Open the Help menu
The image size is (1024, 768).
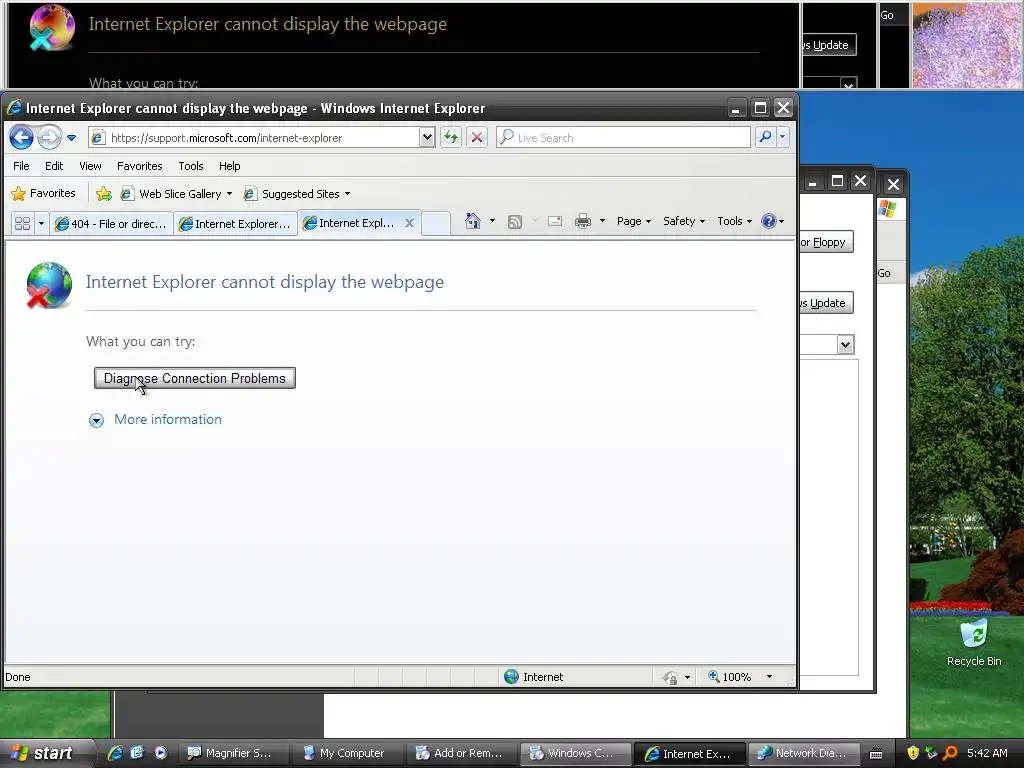(229, 166)
